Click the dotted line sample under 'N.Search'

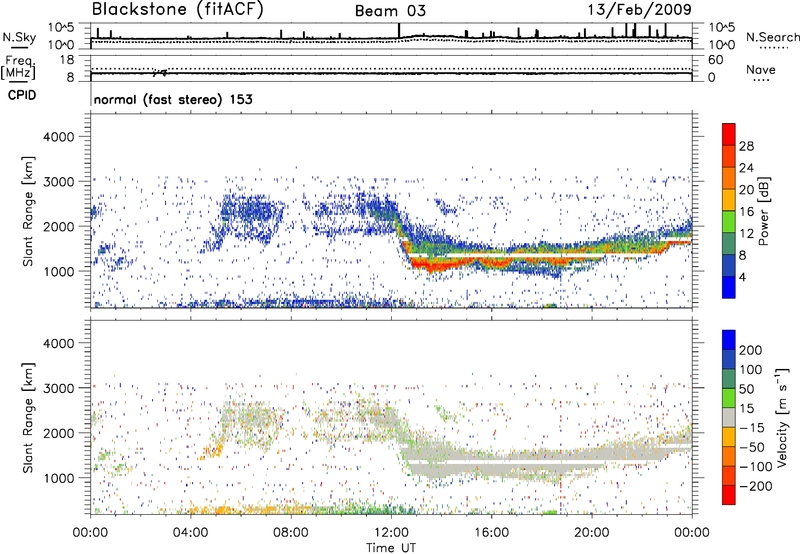[x=772, y=48]
